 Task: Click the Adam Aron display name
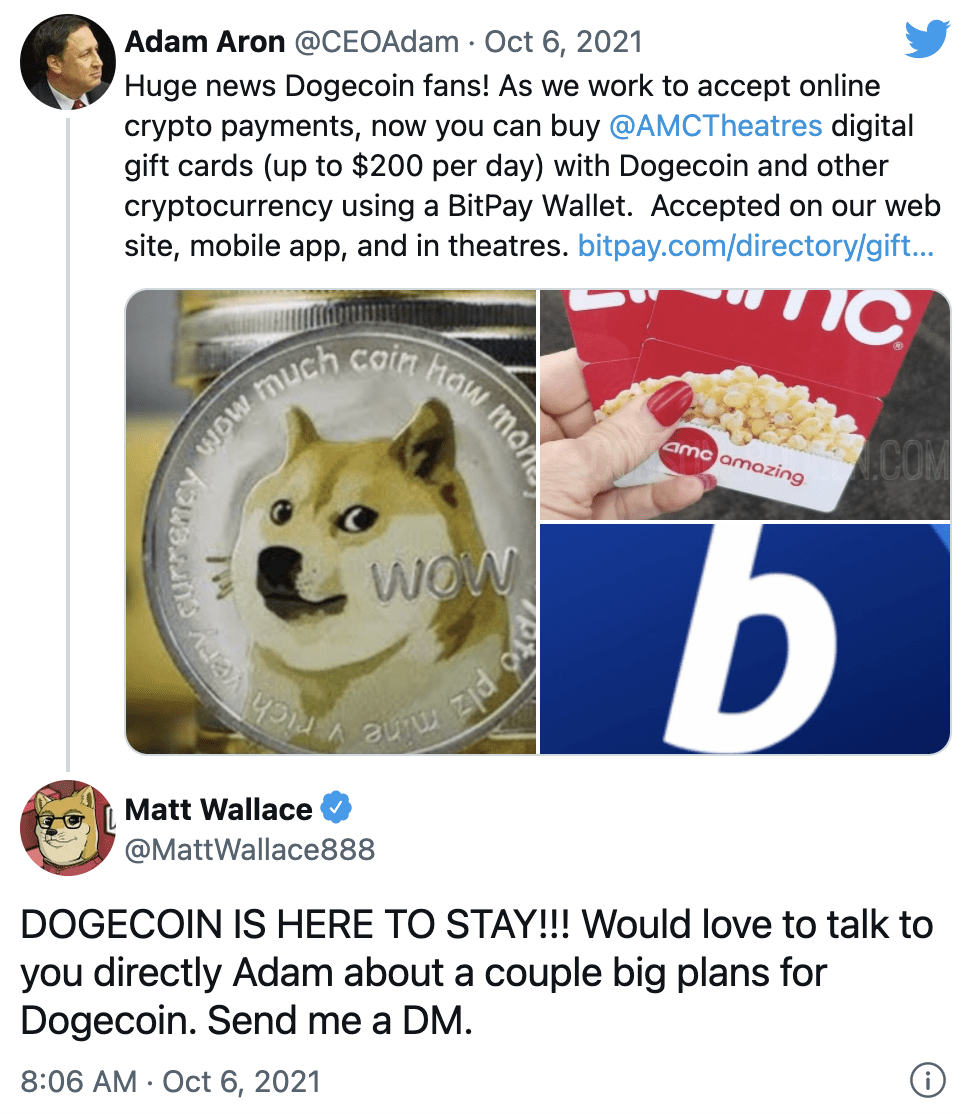tap(205, 42)
